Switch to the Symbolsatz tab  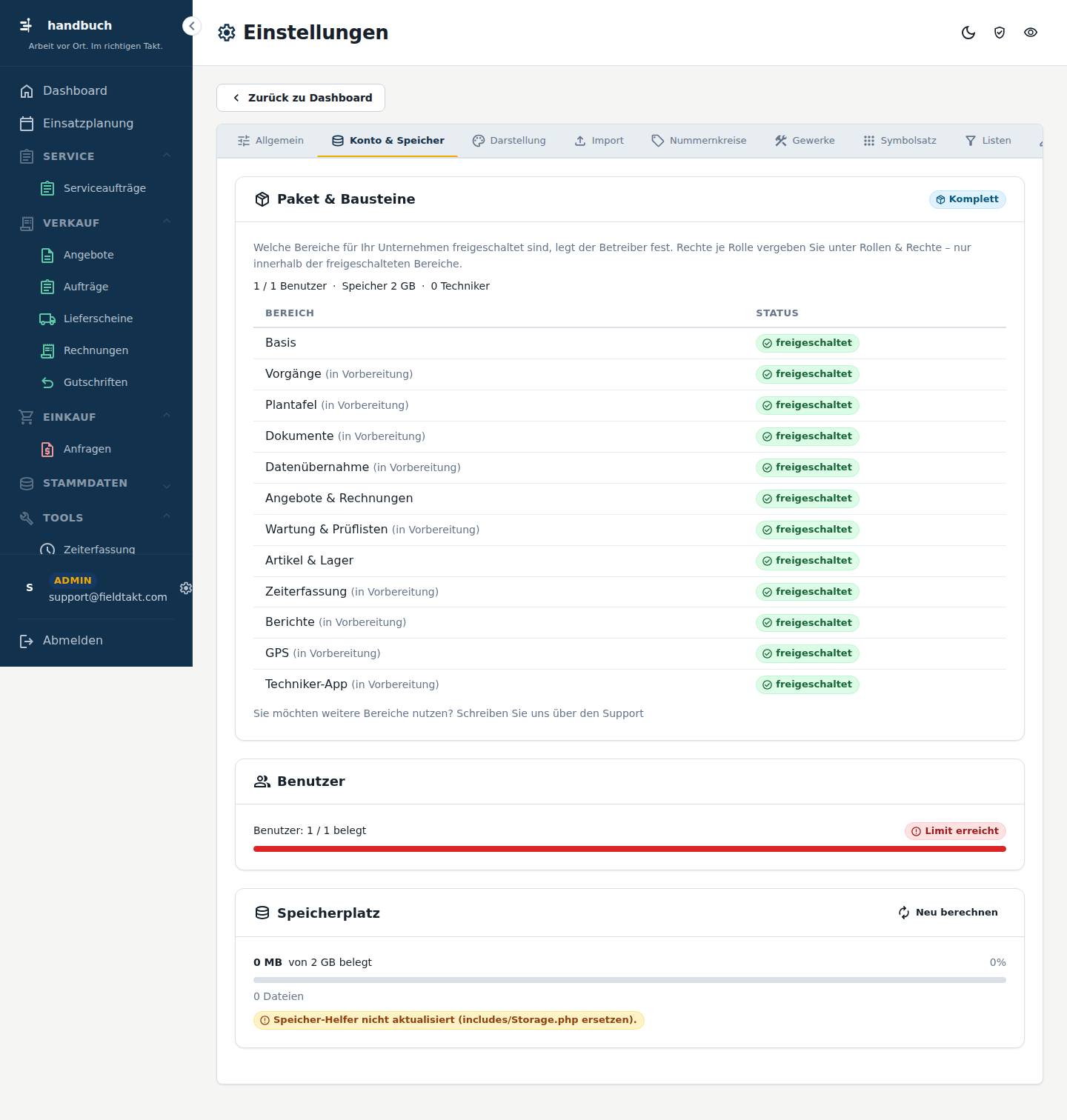(900, 141)
